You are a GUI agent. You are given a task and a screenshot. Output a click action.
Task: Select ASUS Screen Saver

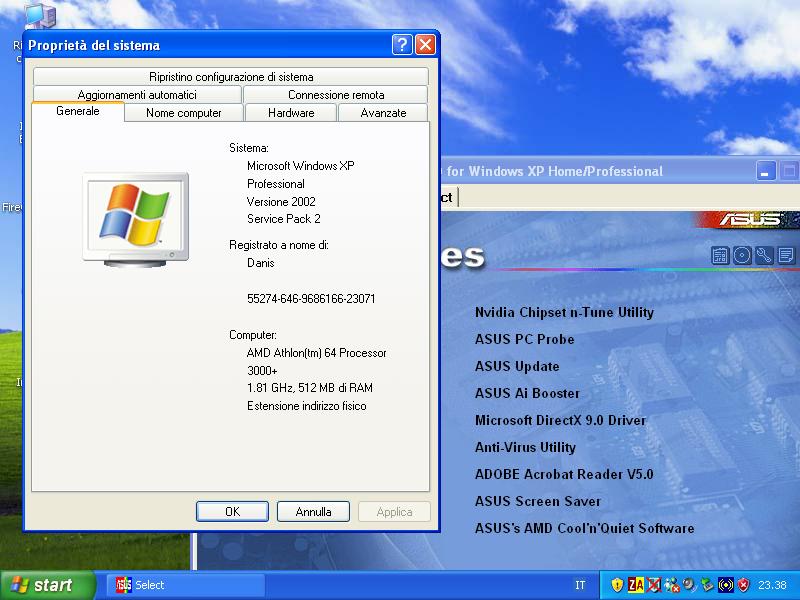tap(538, 502)
